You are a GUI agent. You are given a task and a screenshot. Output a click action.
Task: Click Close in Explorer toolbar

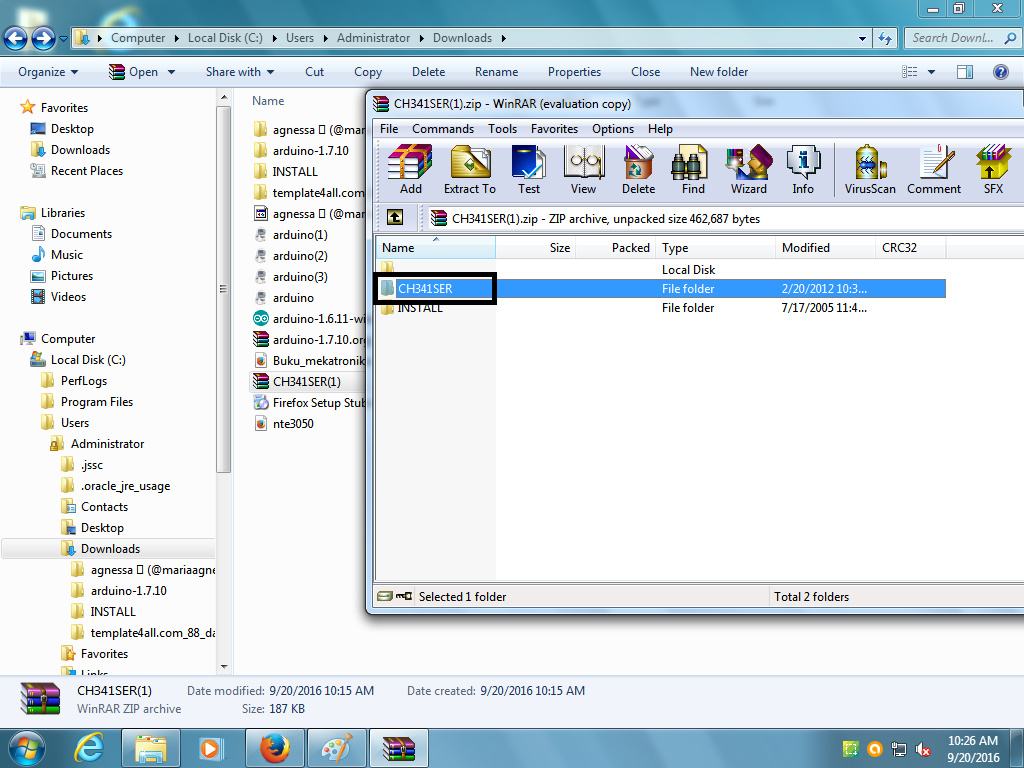coord(645,72)
